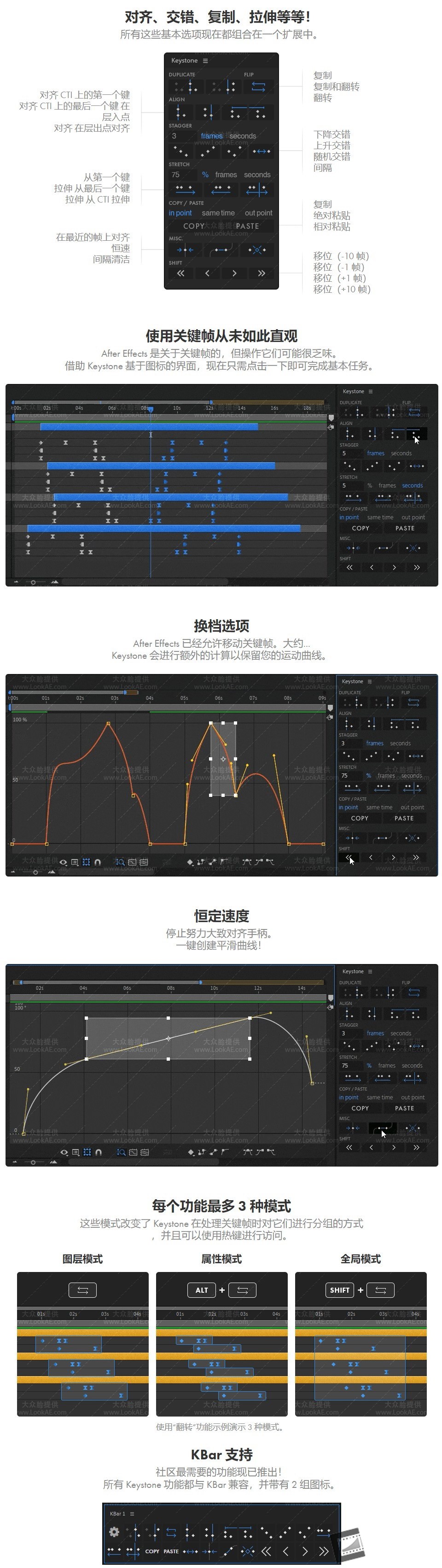Click highlighted constant speed icon beside white curve
Image resolution: width=442 pixels, height=1568 pixels.
click(x=382, y=1128)
